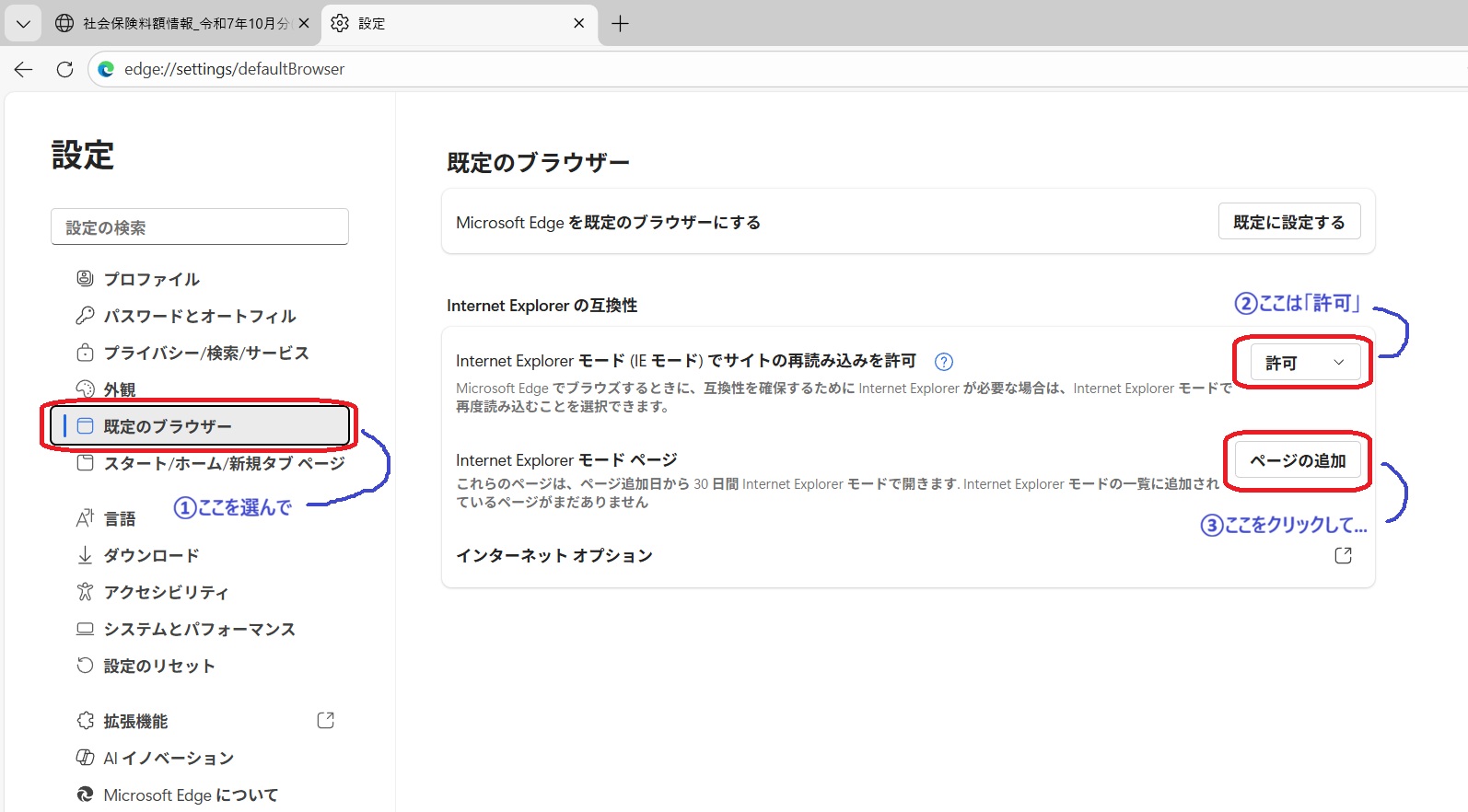Screen dimensions: 1468x812
Task: Go to プライバシー/検索/サービス settings
Action: pyautogui.click(x=205, y=353)
